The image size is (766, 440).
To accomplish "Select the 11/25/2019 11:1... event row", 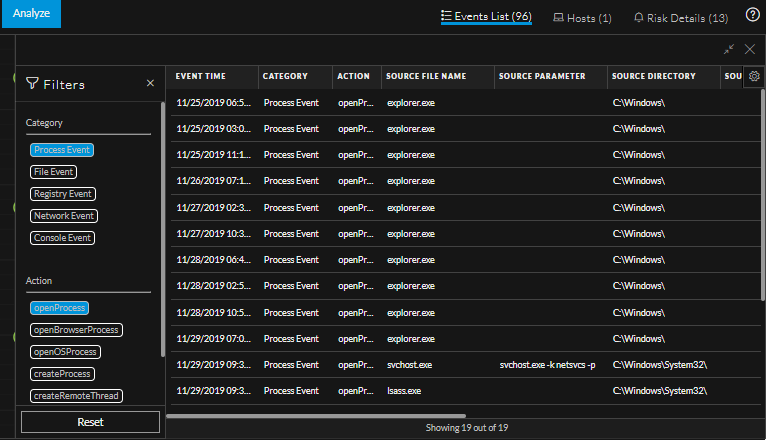I will point(466,155).
